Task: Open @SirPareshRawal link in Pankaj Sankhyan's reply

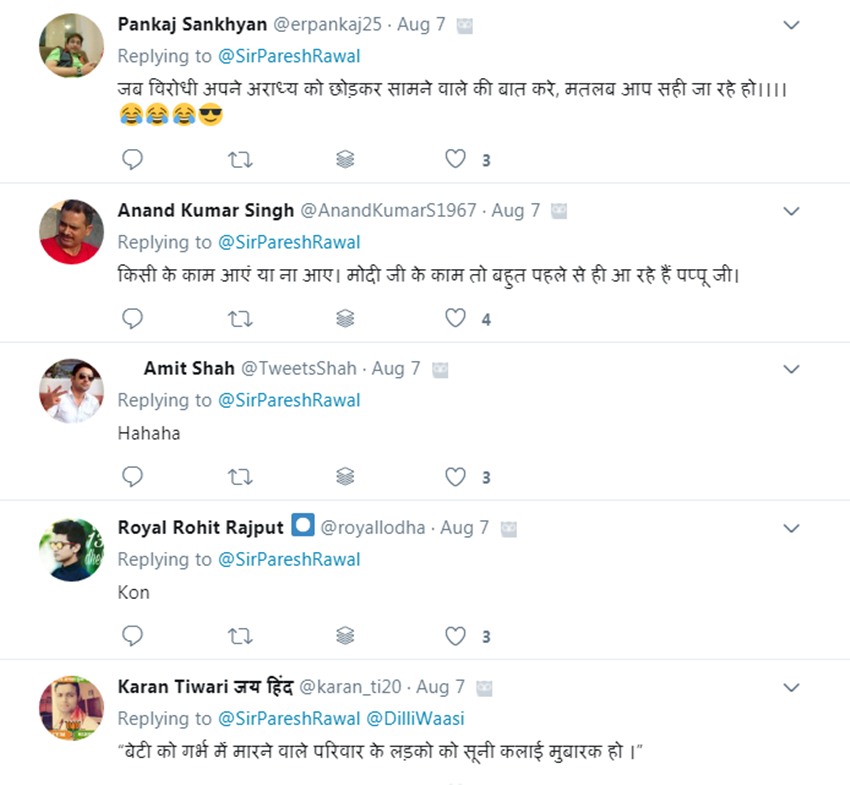Action: tap(289, 56)
